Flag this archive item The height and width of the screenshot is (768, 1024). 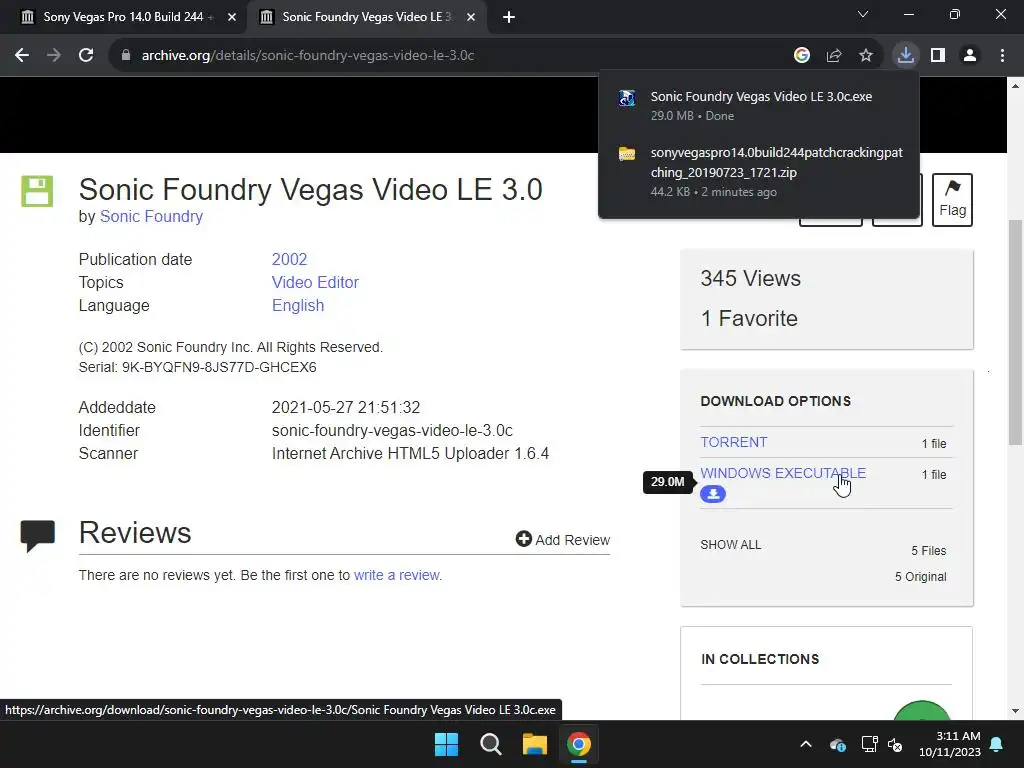(x=952, y=199)
